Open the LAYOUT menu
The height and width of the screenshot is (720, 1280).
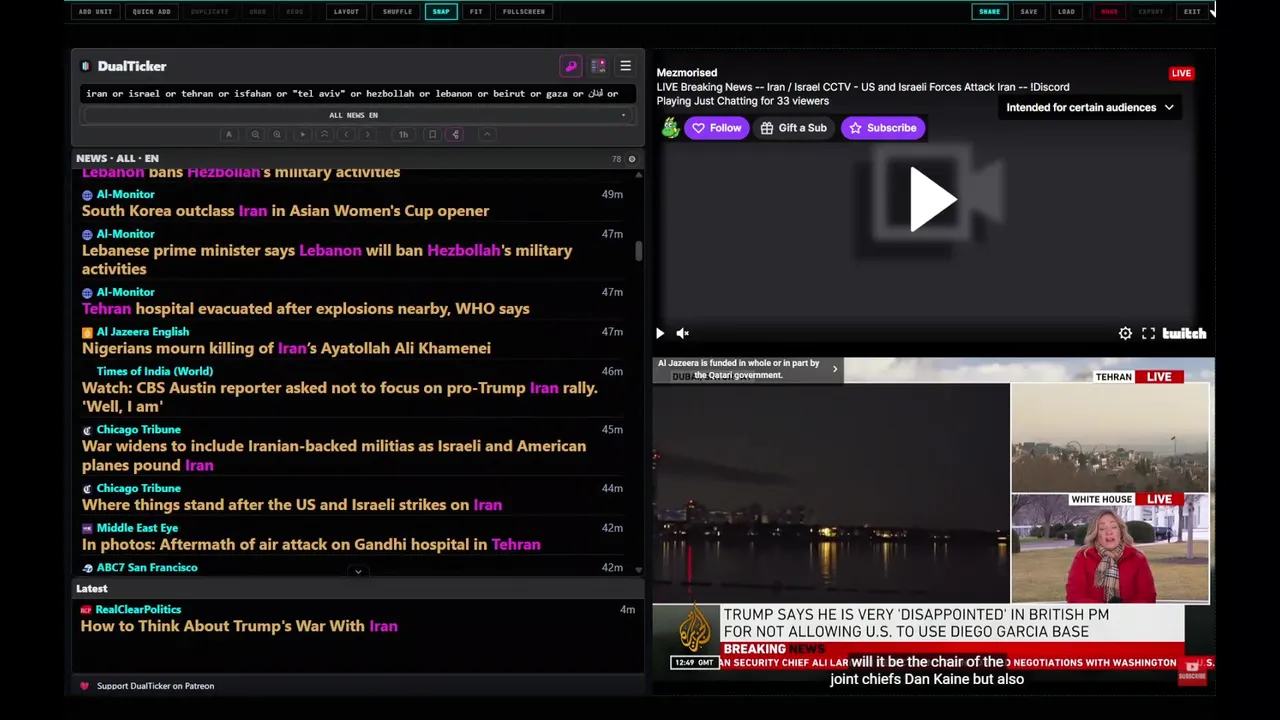346,12
